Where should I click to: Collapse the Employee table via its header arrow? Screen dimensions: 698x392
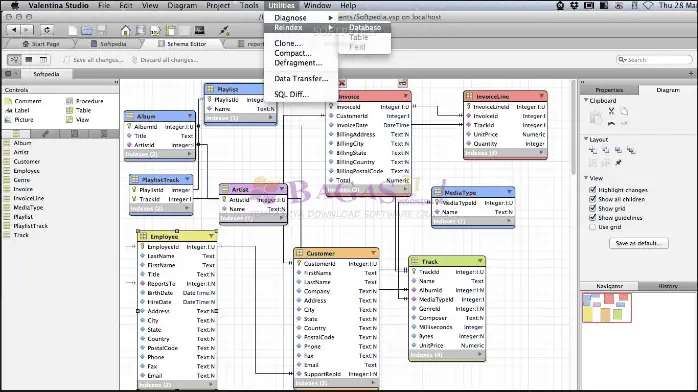click(x=211, y=236)
